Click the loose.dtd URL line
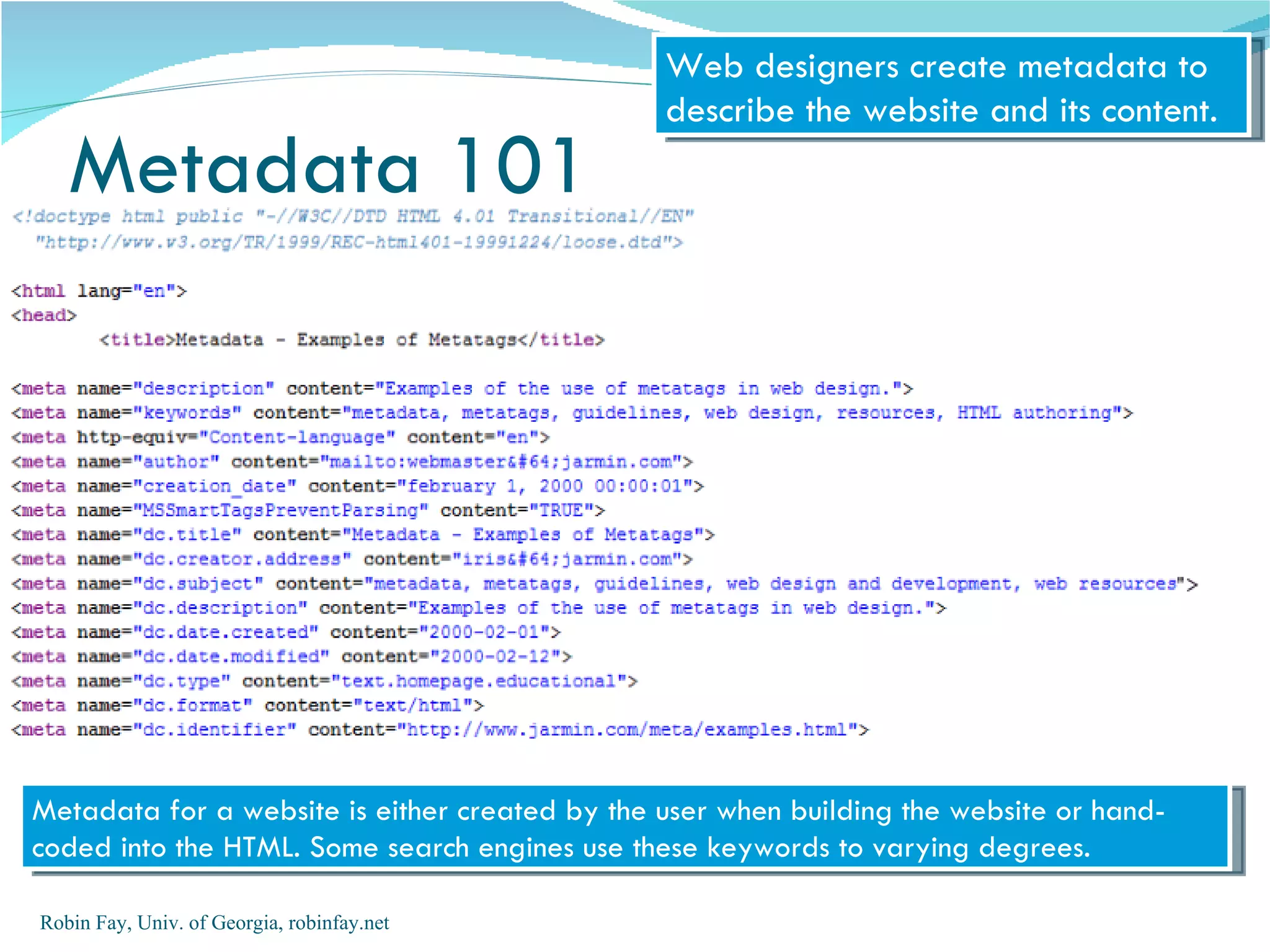Screen dimensions: 1270x952 click(359, 242)
